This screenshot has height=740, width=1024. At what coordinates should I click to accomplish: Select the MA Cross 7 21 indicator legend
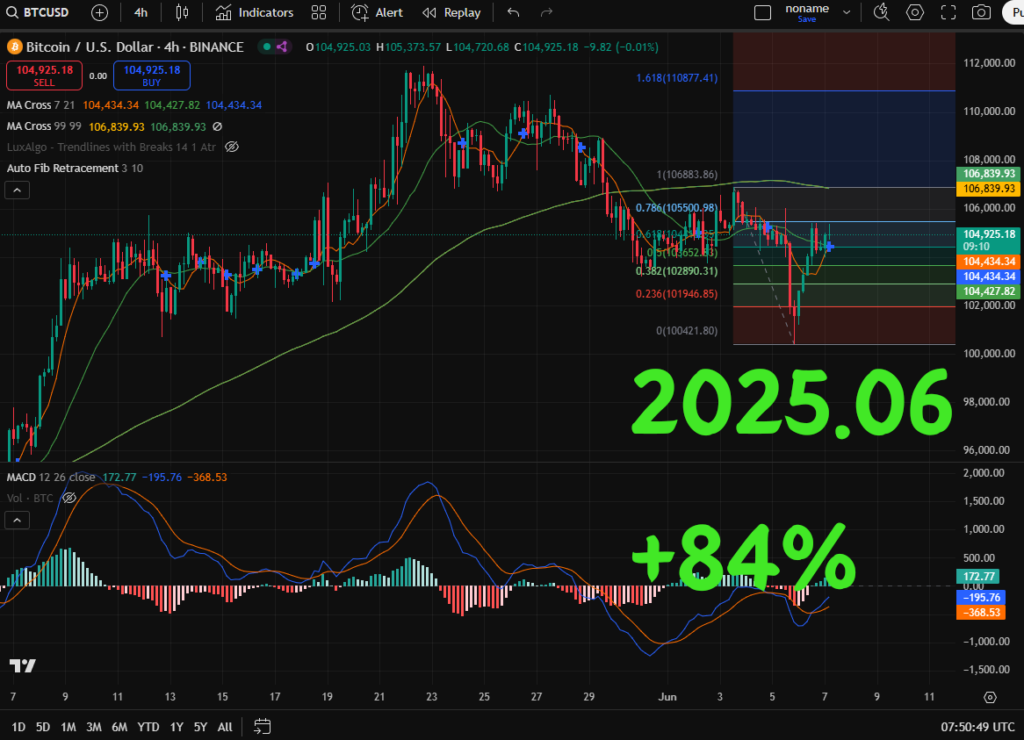click(40, 105)
